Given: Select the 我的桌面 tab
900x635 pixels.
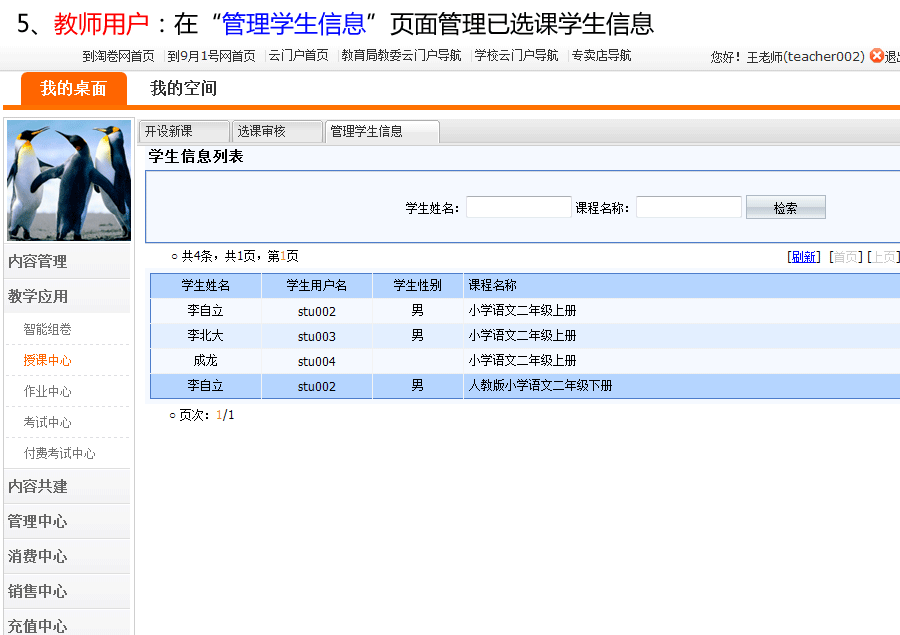Looking at the screenshot, I should [73, 88].
